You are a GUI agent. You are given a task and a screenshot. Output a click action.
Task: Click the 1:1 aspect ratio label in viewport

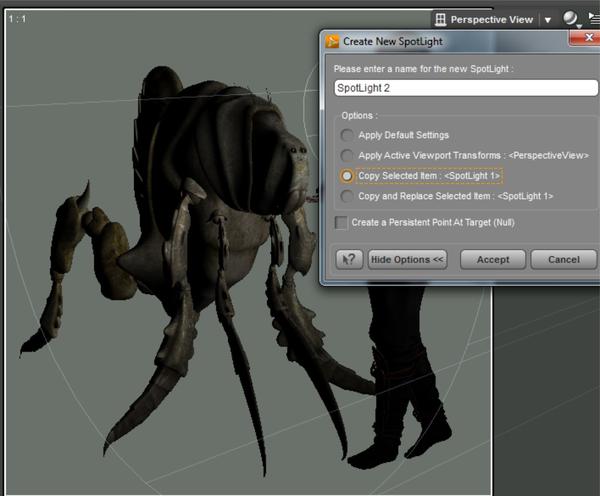click(x=17, y=19)
